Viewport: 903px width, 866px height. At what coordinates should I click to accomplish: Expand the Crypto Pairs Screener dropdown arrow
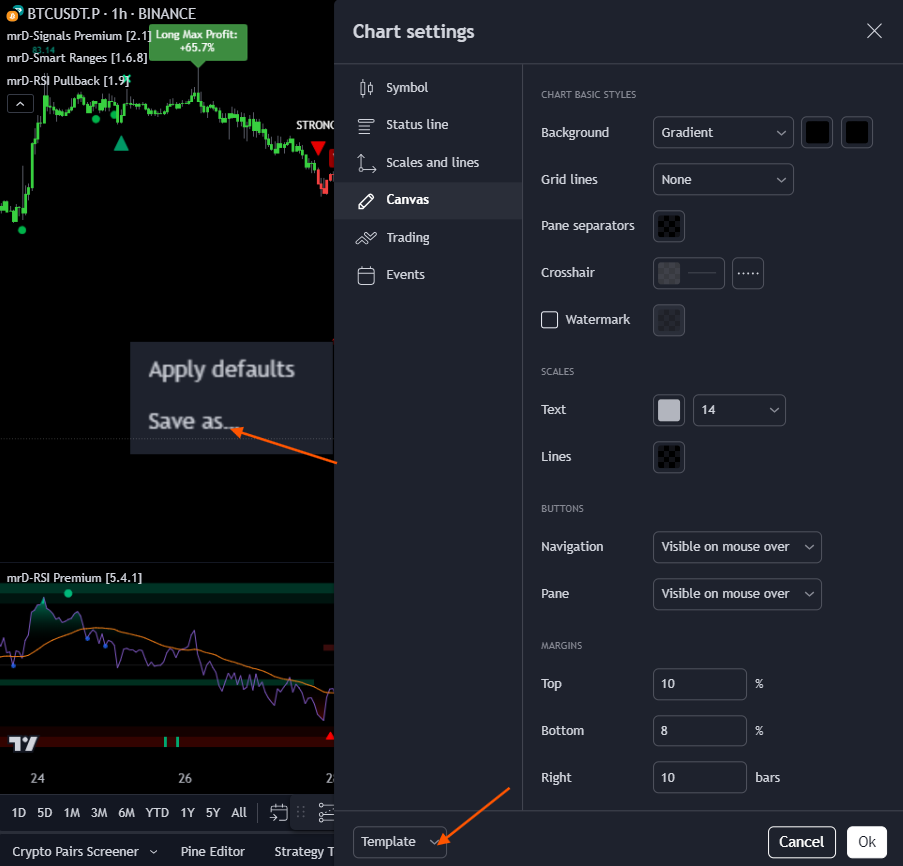(x=153, y=852)
